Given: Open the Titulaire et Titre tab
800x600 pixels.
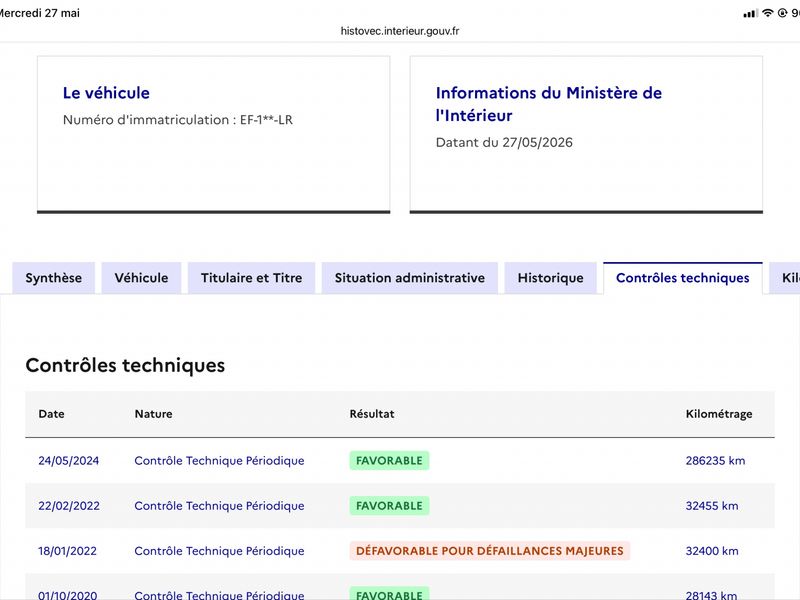Looking at the screenshot, I should point(252,278).
